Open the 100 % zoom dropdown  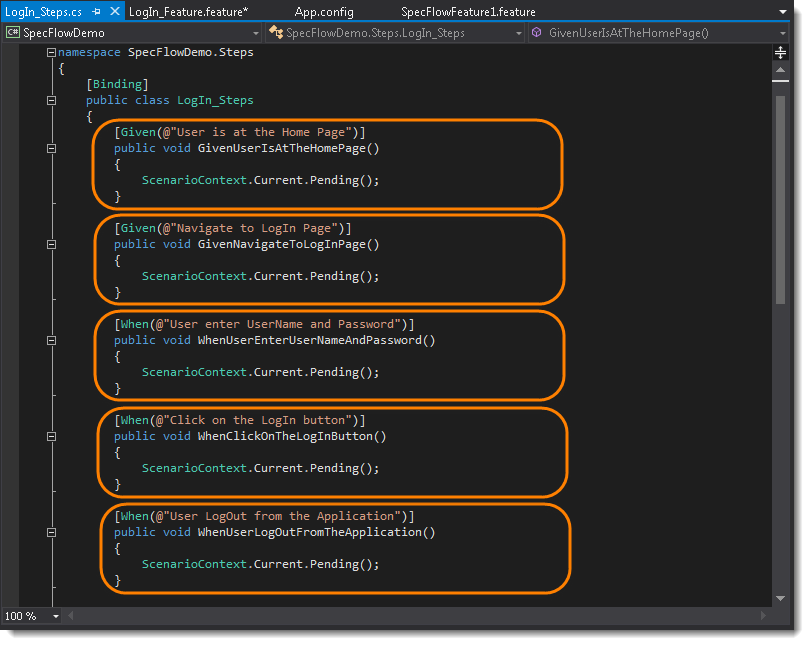(x=56, y=616)
